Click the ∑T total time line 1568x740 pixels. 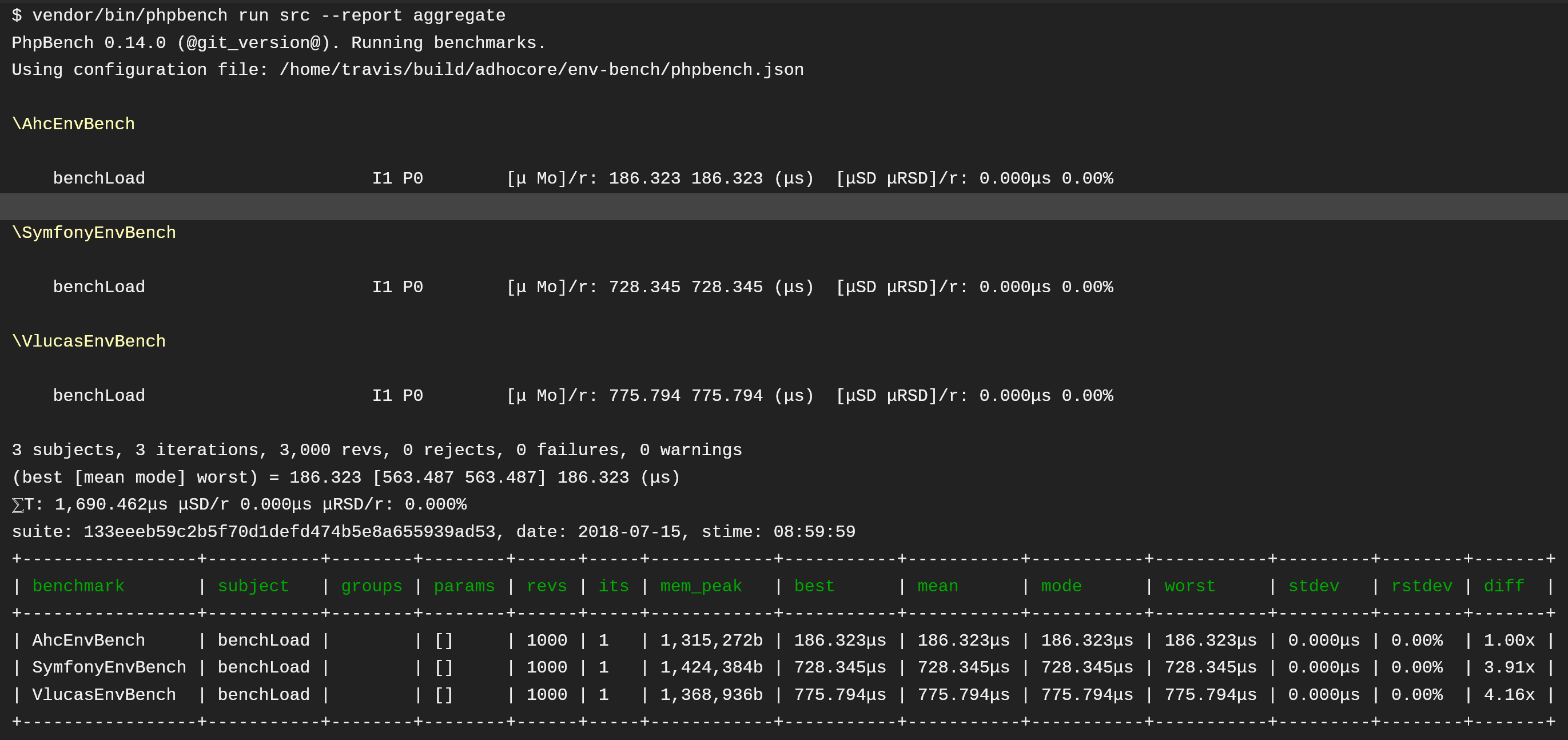[x=238, y=504]
